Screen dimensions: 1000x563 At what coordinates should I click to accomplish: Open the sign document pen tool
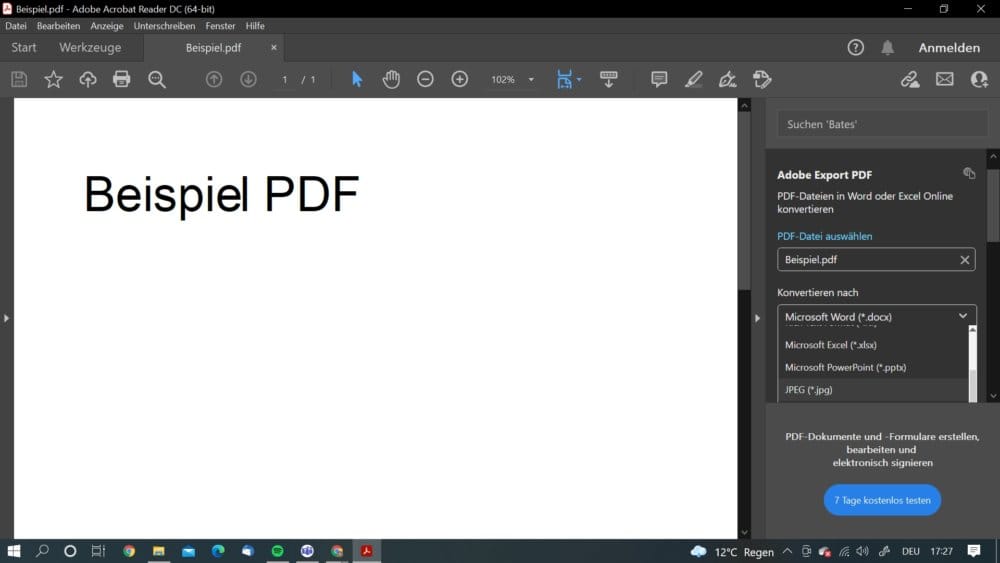(x=728, y=79)
